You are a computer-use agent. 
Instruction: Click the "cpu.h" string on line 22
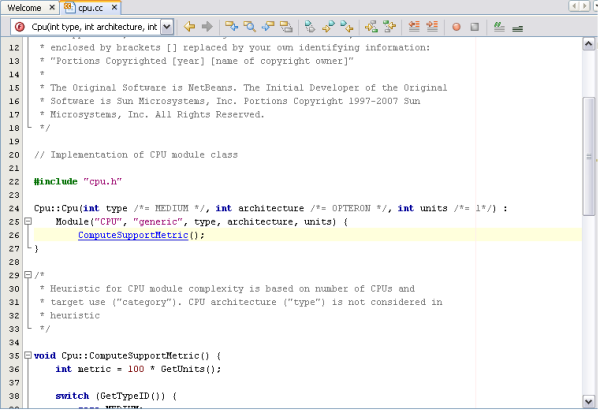(x=103, y=181)
